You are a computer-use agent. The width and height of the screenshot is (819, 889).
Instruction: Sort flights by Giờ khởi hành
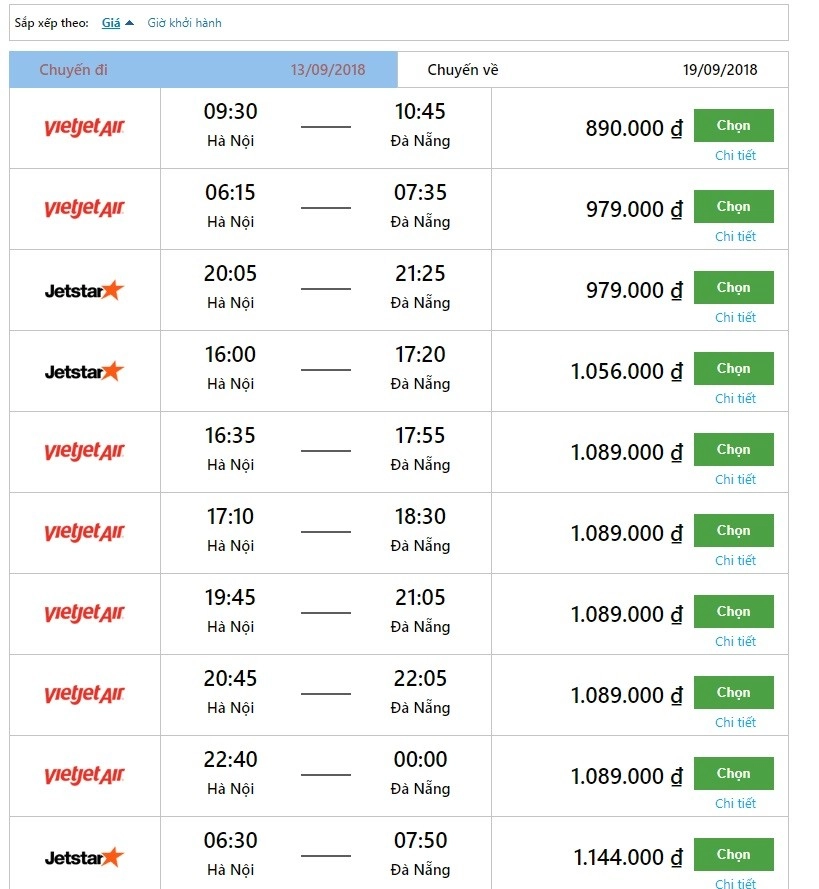point(184,22)
